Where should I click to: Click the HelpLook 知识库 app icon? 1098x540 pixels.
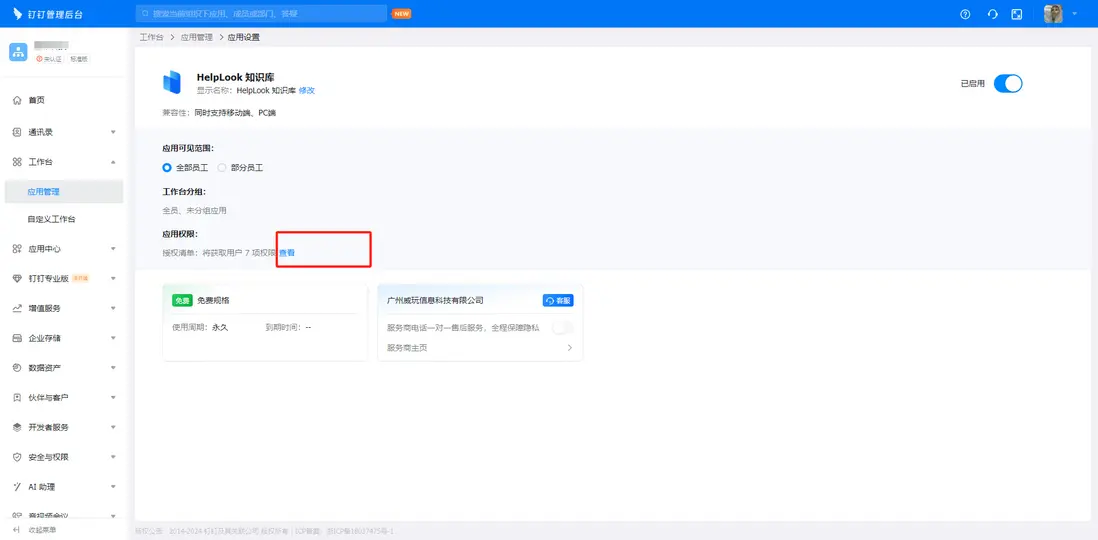(172, 83)
